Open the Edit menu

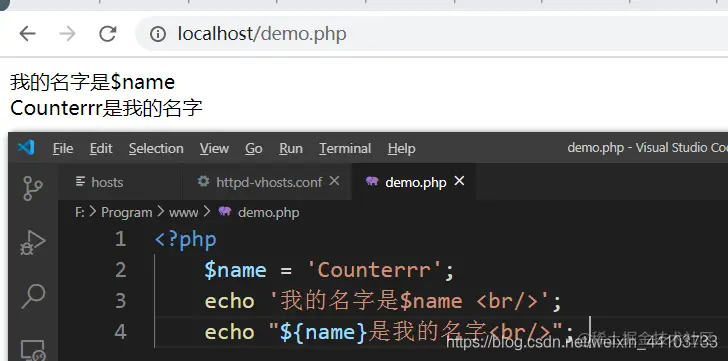click(x=101, y=148)
